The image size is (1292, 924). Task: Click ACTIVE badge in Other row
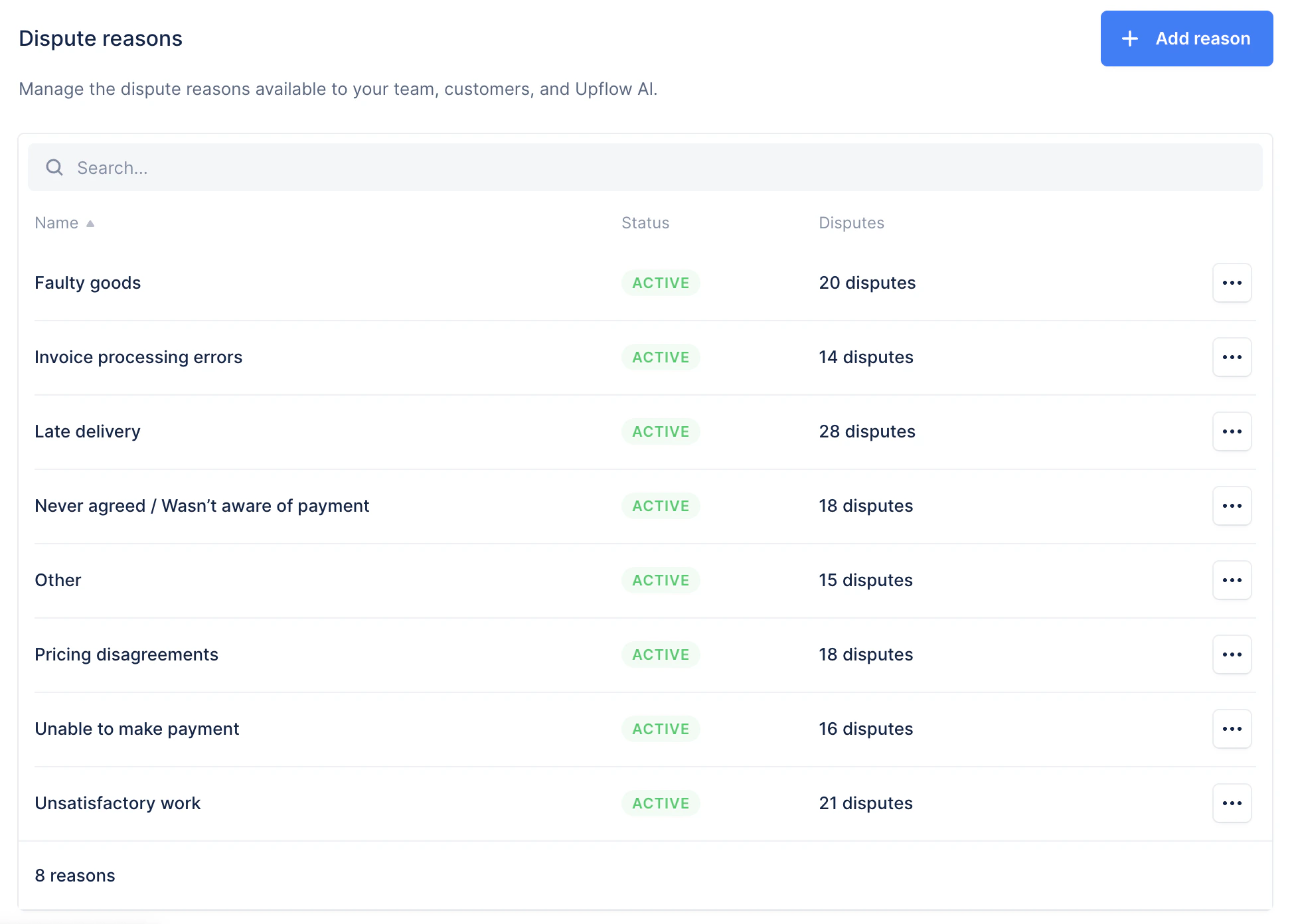coord(661,580)
